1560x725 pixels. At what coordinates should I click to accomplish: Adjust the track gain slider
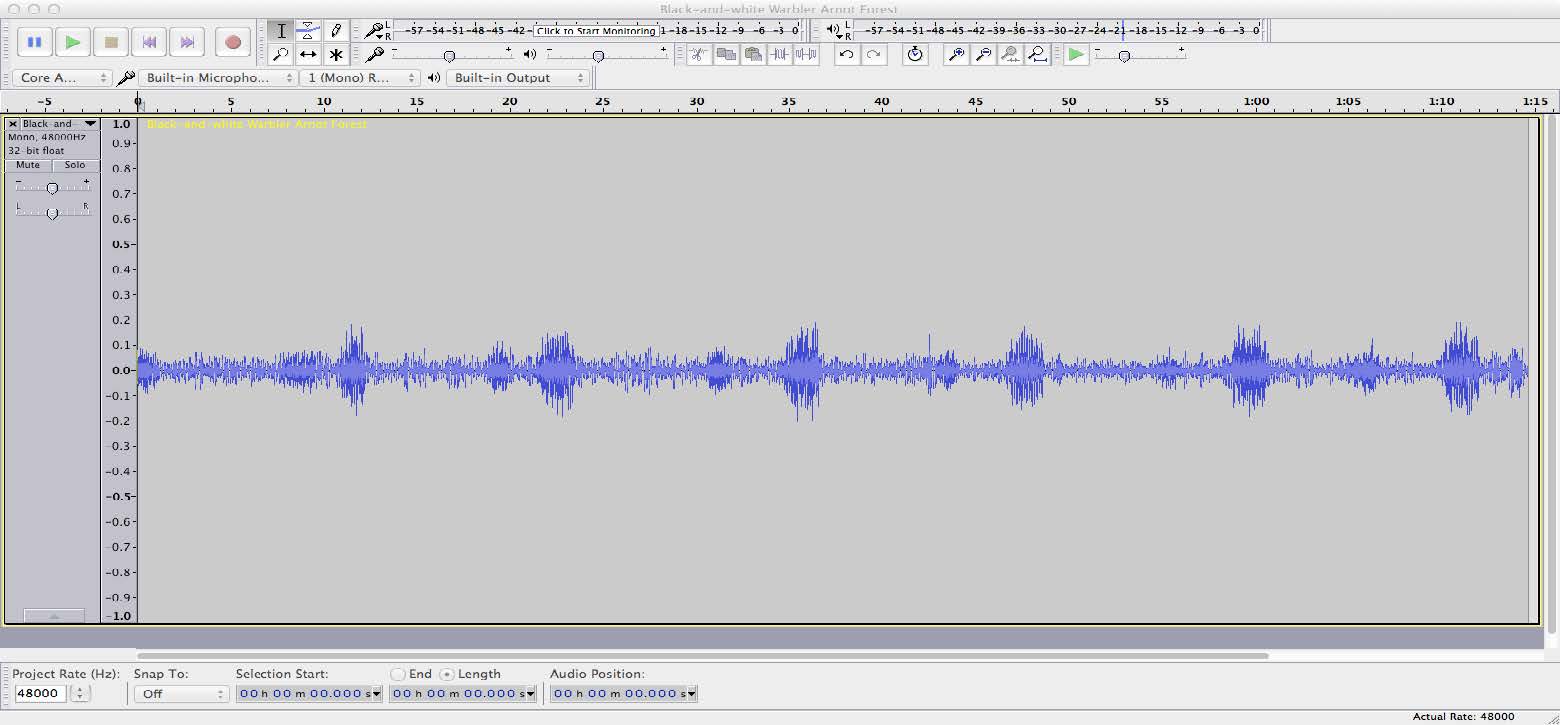click(52, 187)
